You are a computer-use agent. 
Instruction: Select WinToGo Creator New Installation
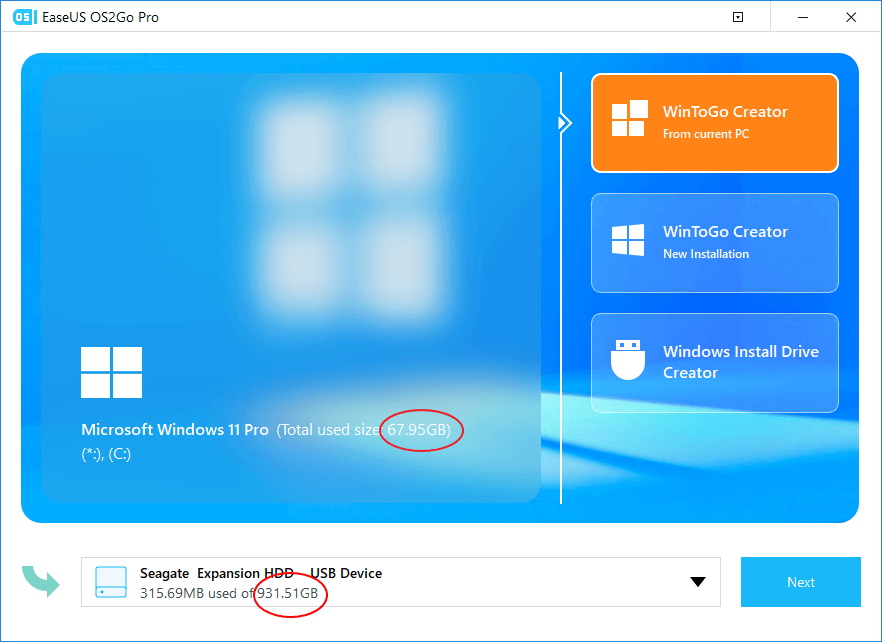coord(714,242)
